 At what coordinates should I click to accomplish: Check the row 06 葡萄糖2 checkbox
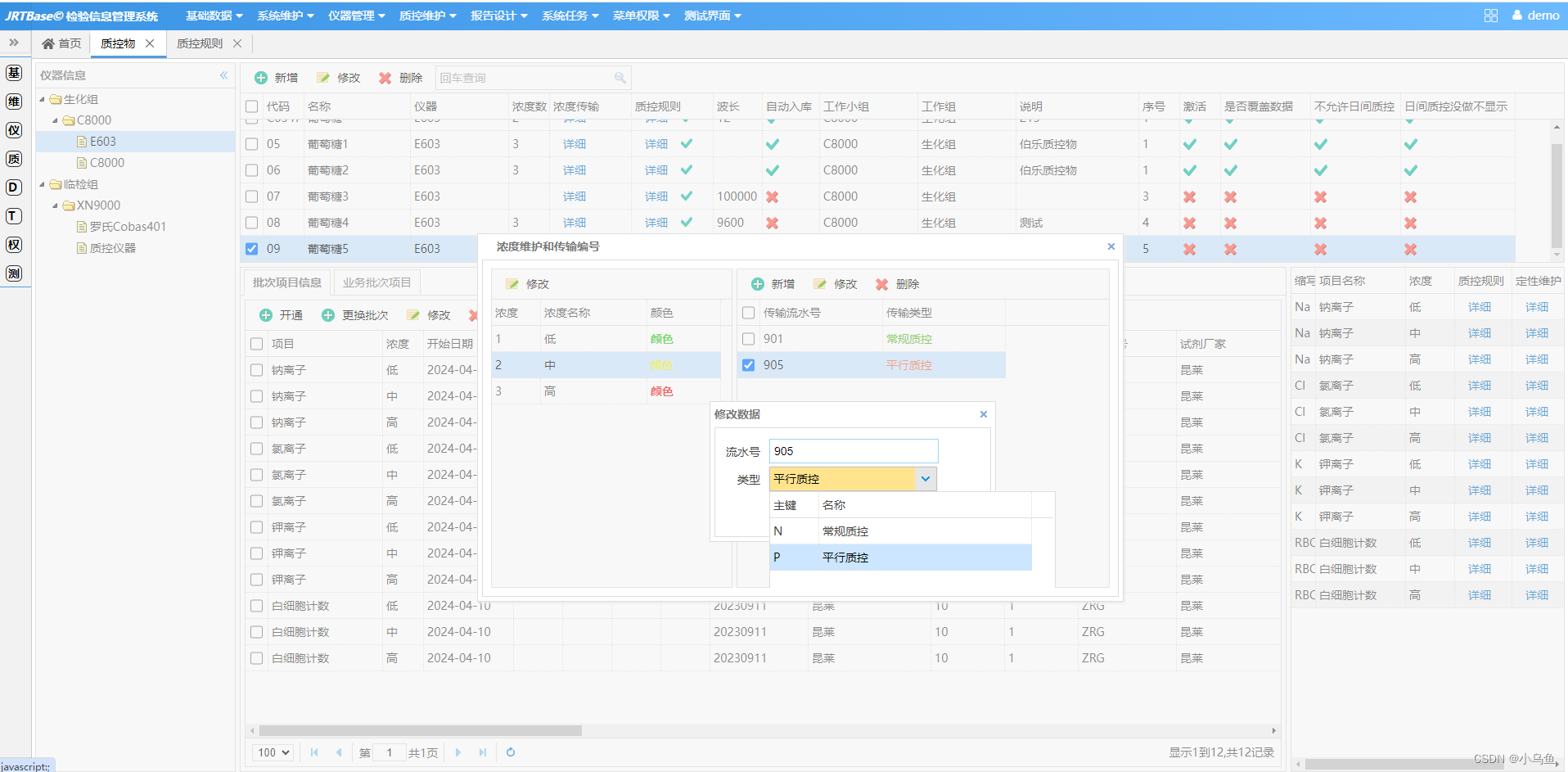[252, 170]
